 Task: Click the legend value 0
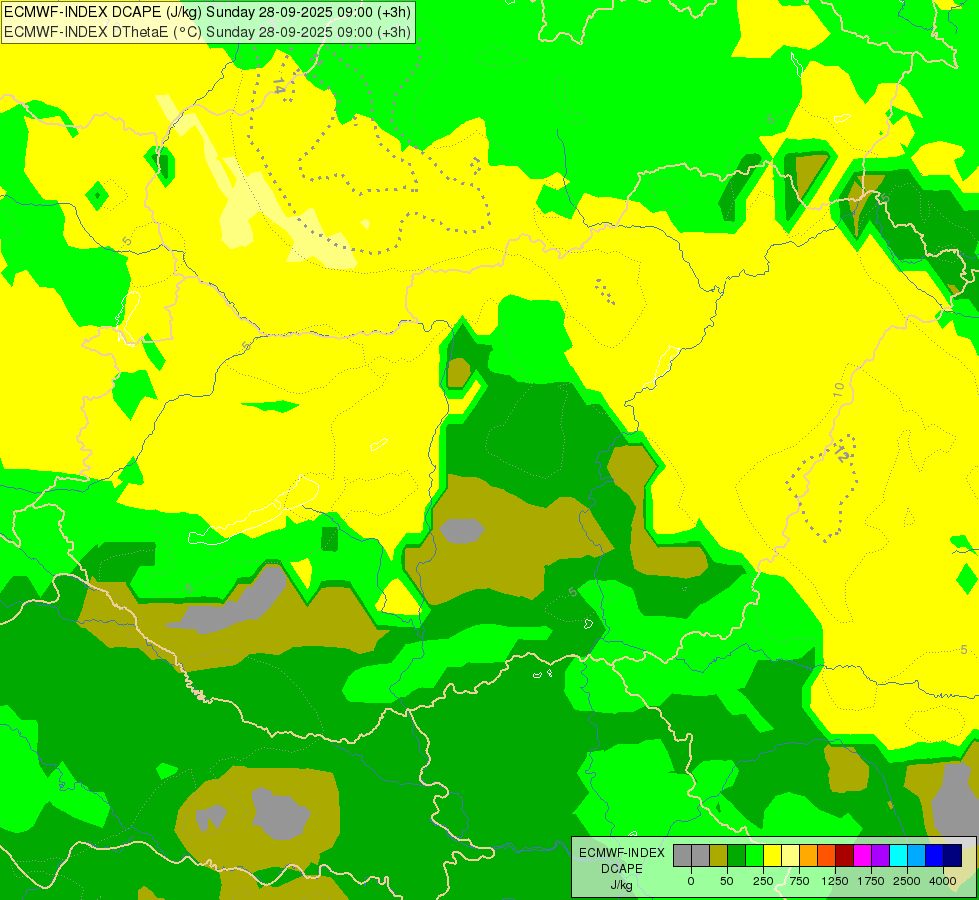point(691,881)
